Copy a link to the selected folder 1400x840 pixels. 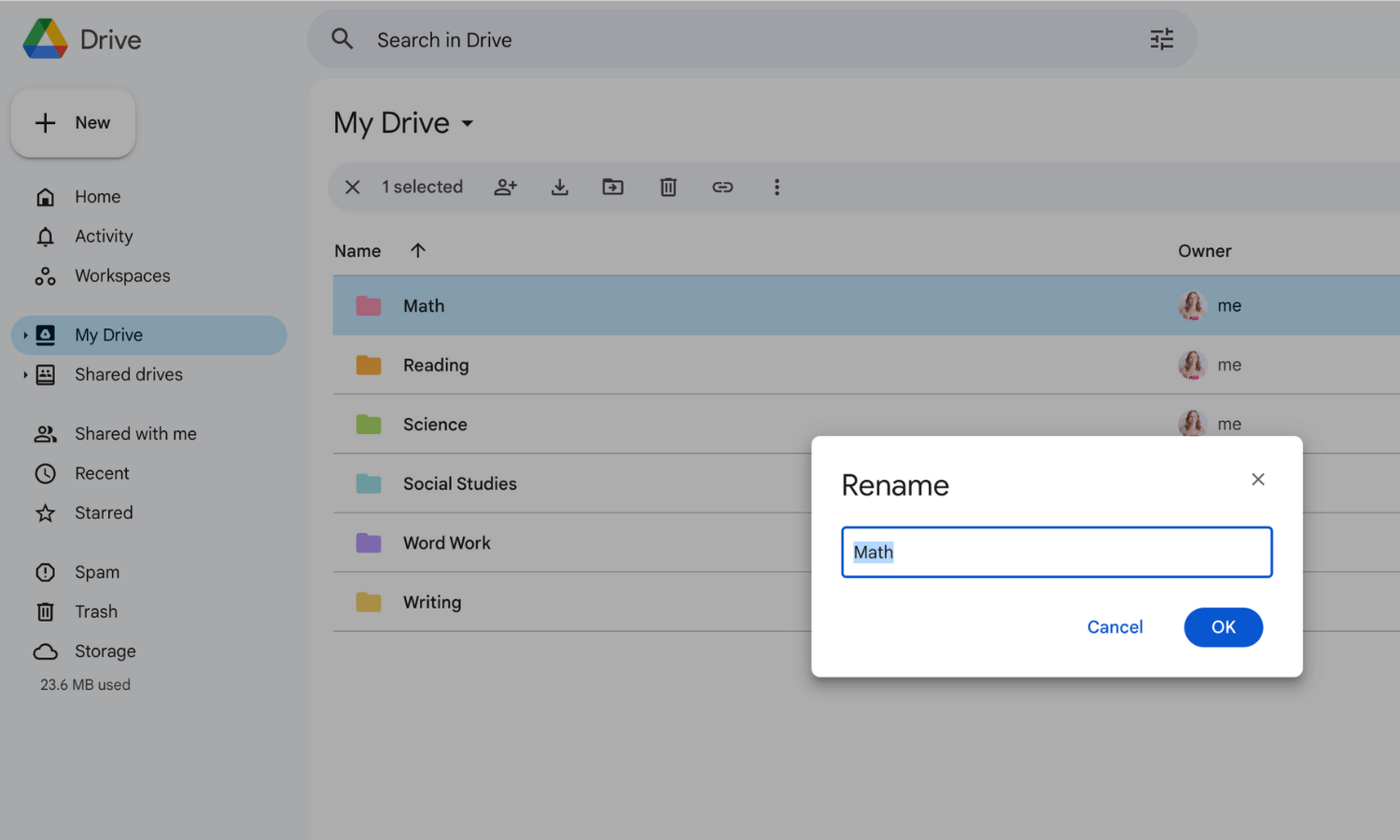click(x=722, y=187)
